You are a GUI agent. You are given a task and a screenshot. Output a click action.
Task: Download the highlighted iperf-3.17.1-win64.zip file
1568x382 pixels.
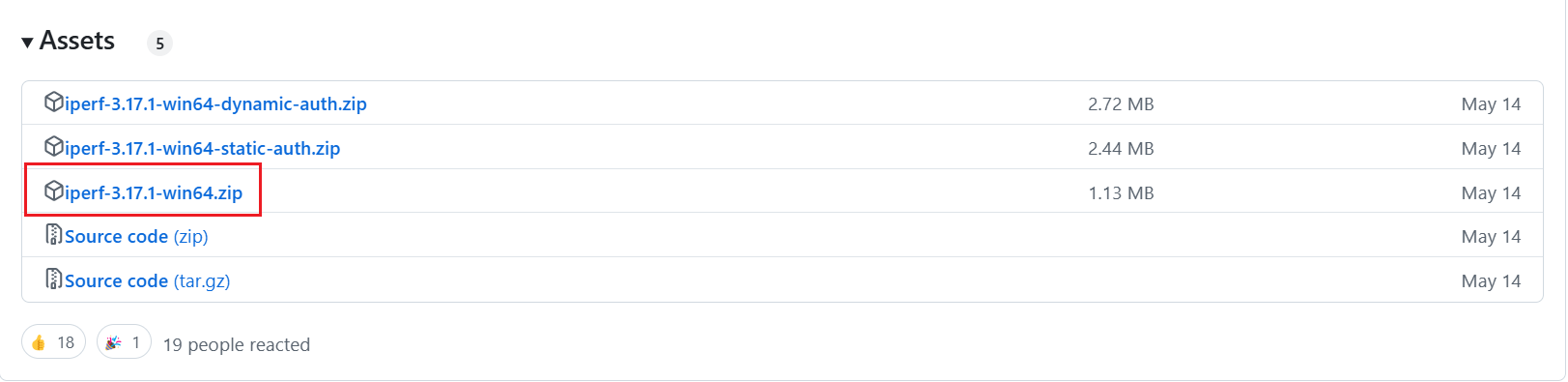tap(154, 192)
